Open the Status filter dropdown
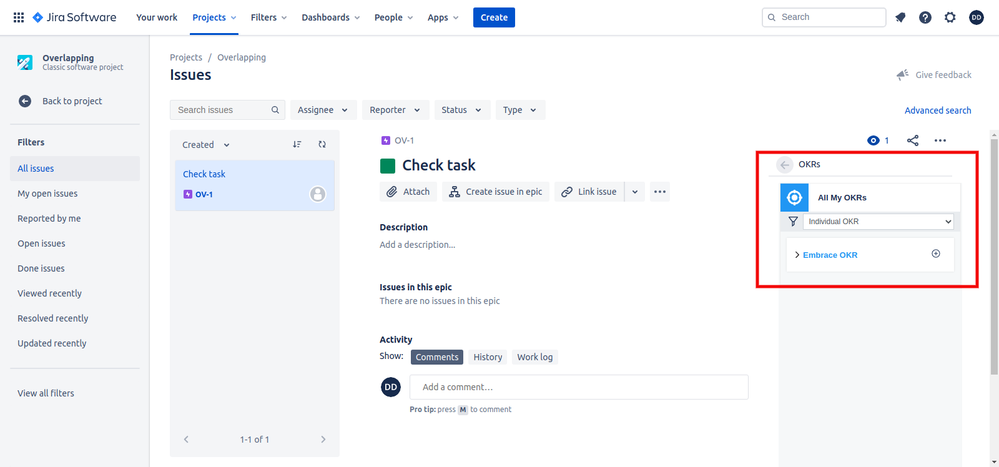 coord(462,110)
